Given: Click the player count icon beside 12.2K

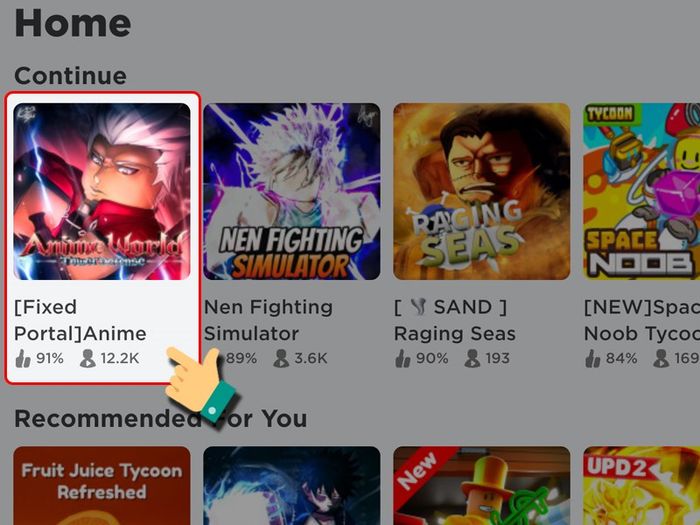Looking at the screenshot, I should pyautogui.click(x=88, y=358).
